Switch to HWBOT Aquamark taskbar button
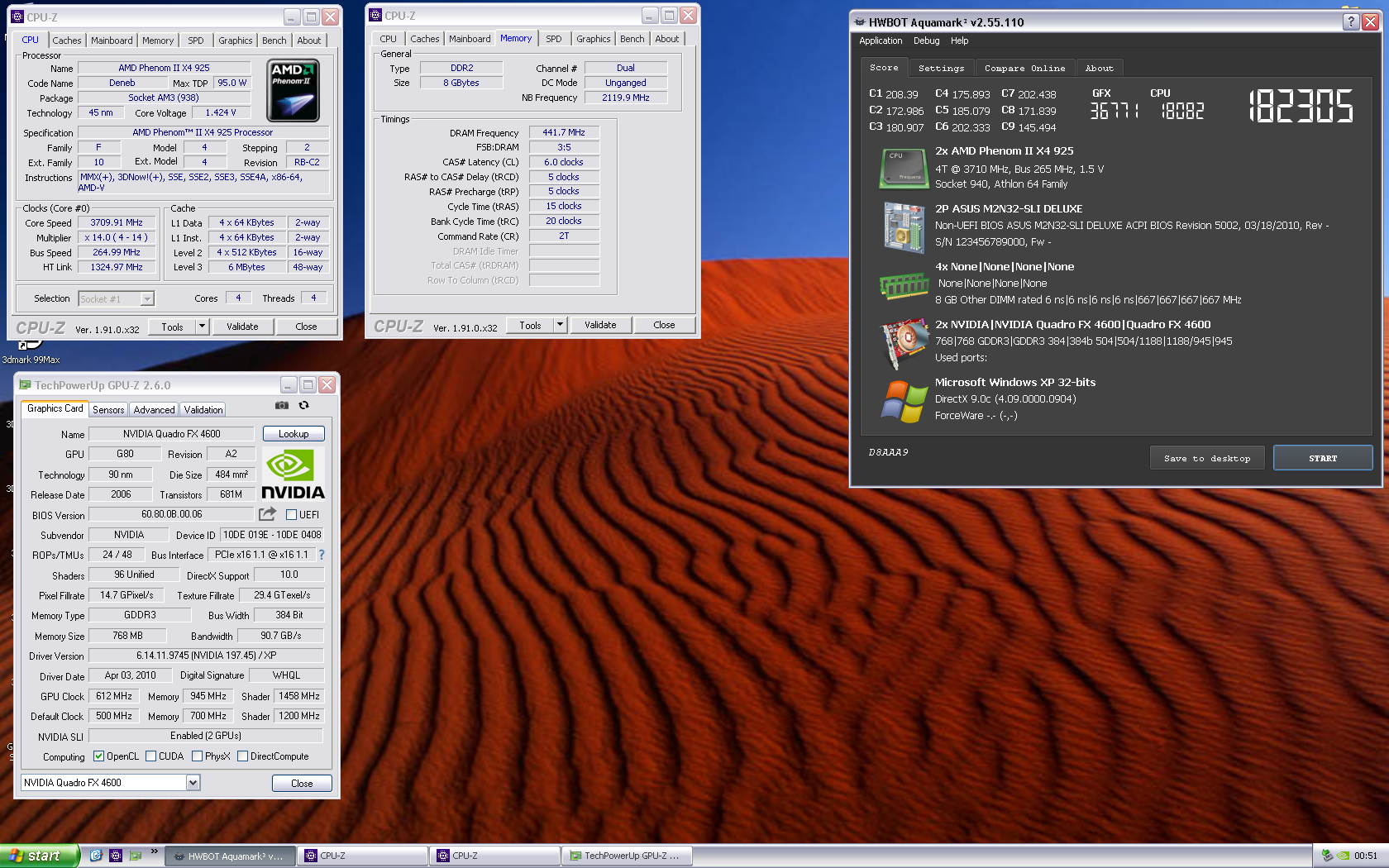The height and width of the screenshot is (868, 1389). pyautogui.click(x=231, y=856)
